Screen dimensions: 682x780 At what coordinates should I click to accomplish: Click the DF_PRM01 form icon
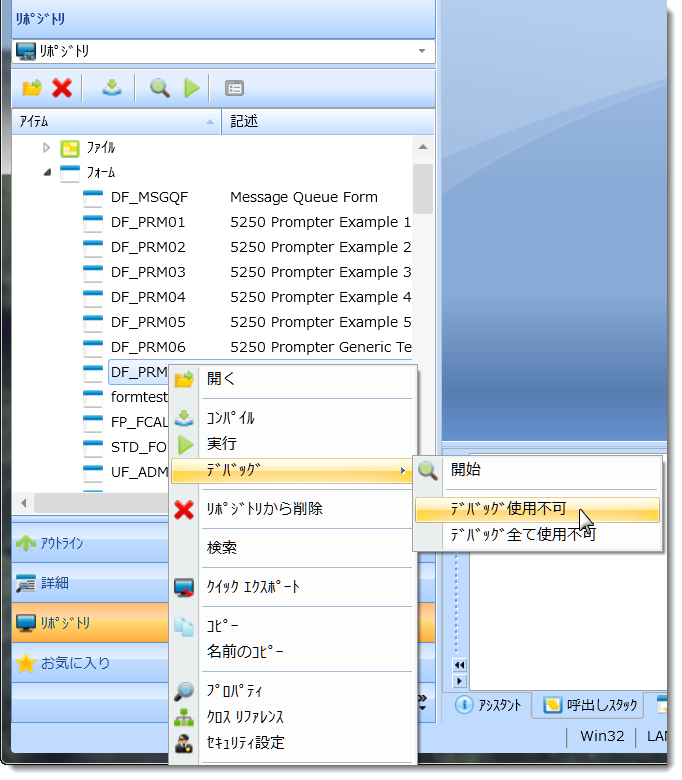click(x=93, y=222)
